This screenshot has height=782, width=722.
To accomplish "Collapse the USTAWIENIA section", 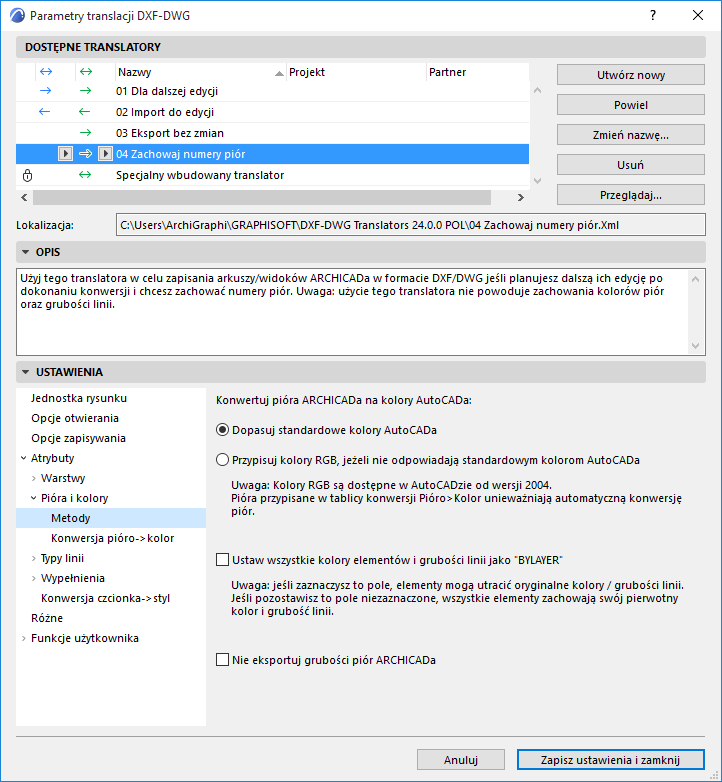I will point(25,372).
